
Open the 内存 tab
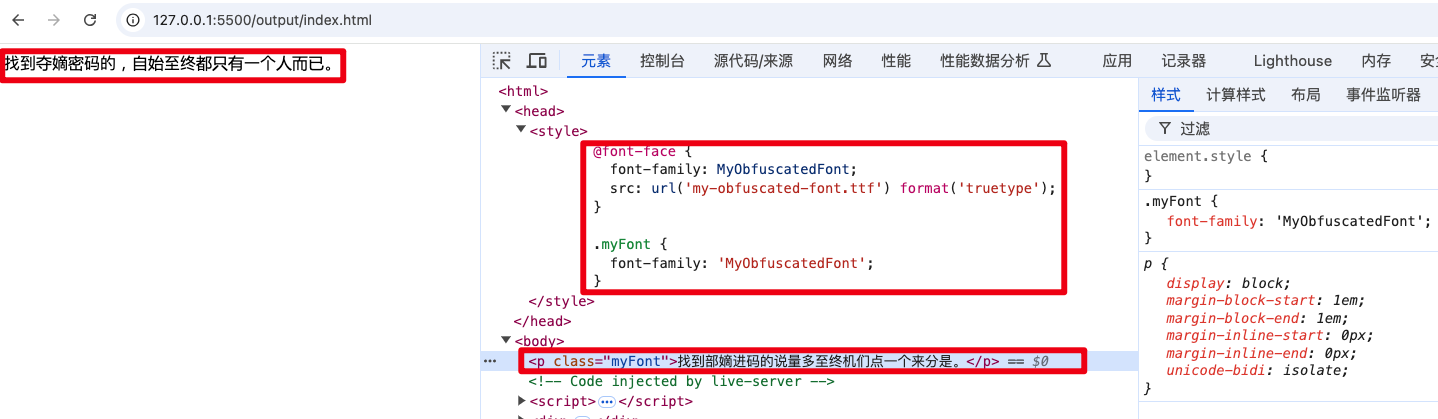click(1376, 61)
